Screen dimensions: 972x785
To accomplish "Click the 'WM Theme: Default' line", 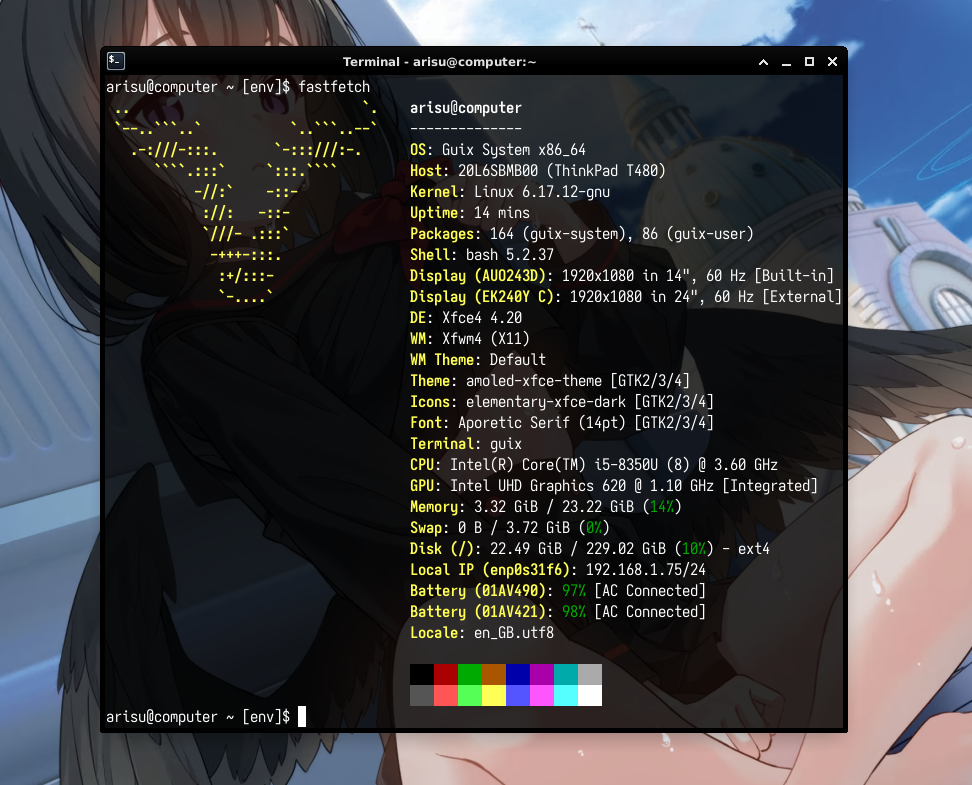I will pos(478,360).
